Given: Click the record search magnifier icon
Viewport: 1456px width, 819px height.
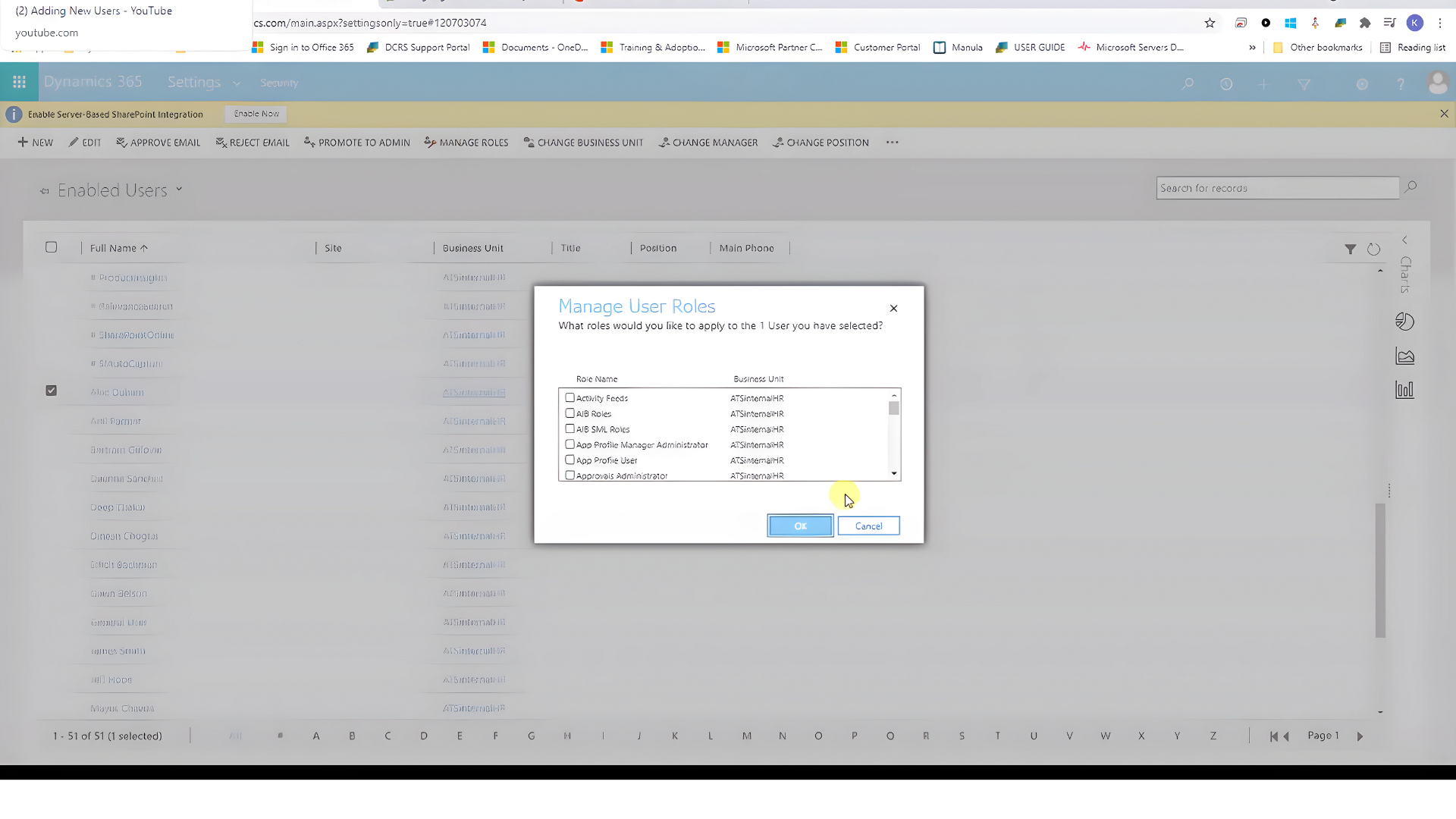Looking at the screenshot, I should point(1410,187).
